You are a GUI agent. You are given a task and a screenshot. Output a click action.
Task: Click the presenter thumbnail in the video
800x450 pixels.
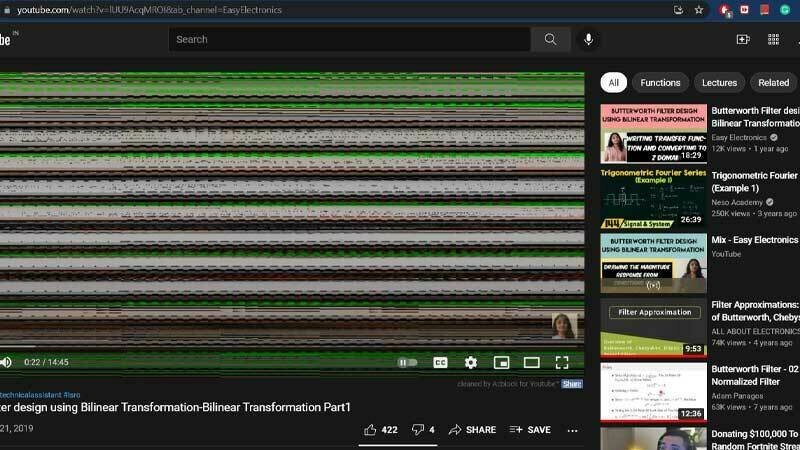tap(564, 326)
